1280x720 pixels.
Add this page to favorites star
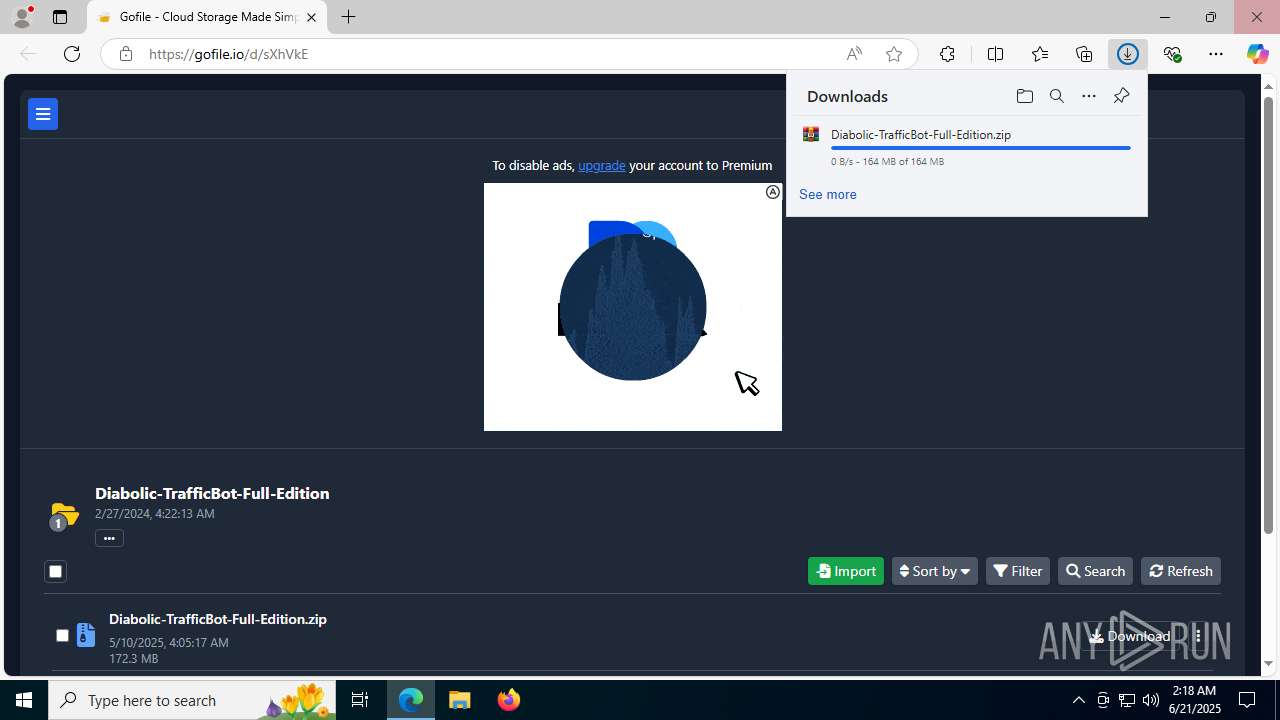pos(894,54)
